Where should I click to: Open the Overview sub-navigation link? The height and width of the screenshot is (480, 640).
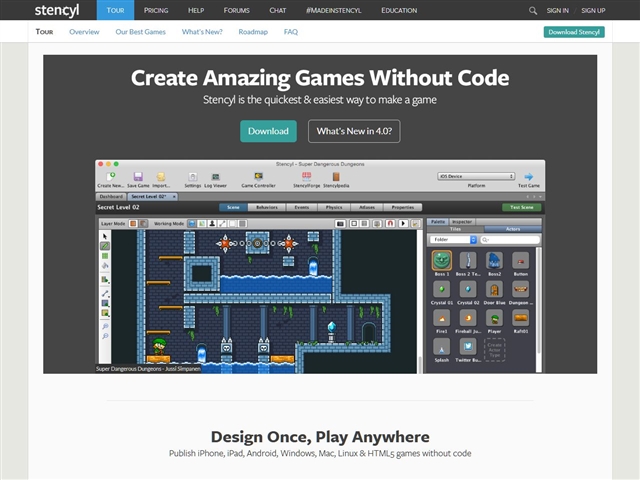[x=84, y=32]
